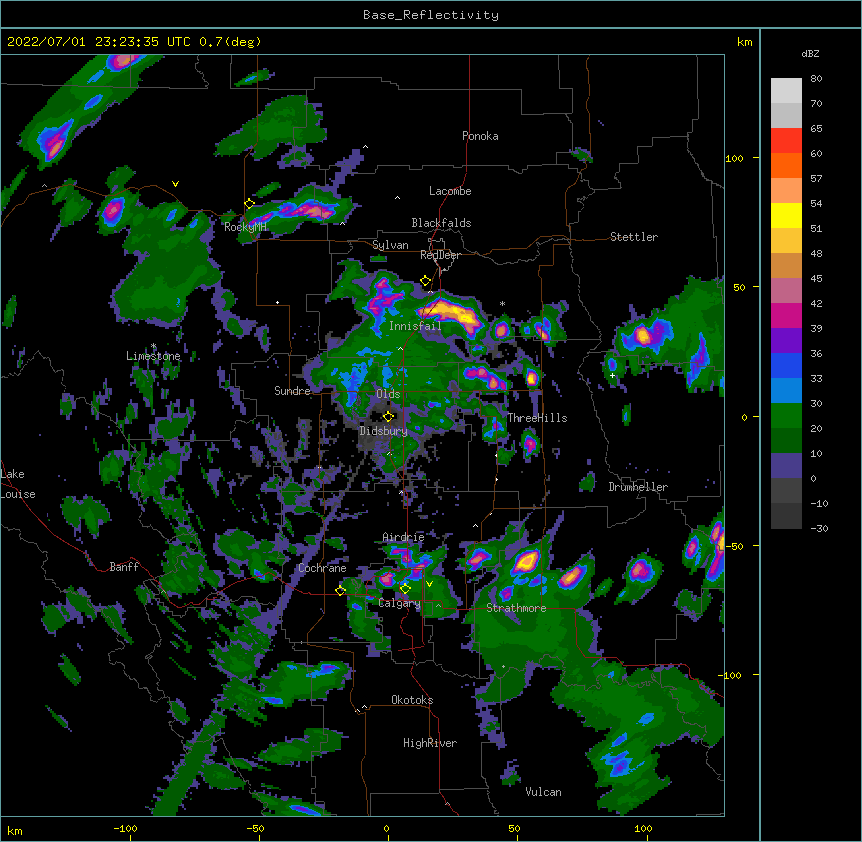This screenshot has height=842, width=862.
Task: Click the Limestone label
Action: click(153, 356)
